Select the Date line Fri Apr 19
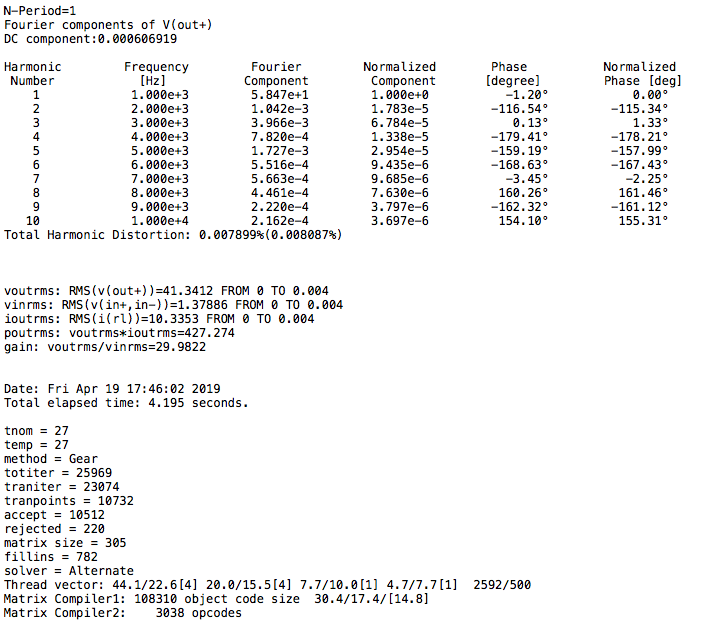The width and height of the screenshot is (703, 636). (112, 389)
